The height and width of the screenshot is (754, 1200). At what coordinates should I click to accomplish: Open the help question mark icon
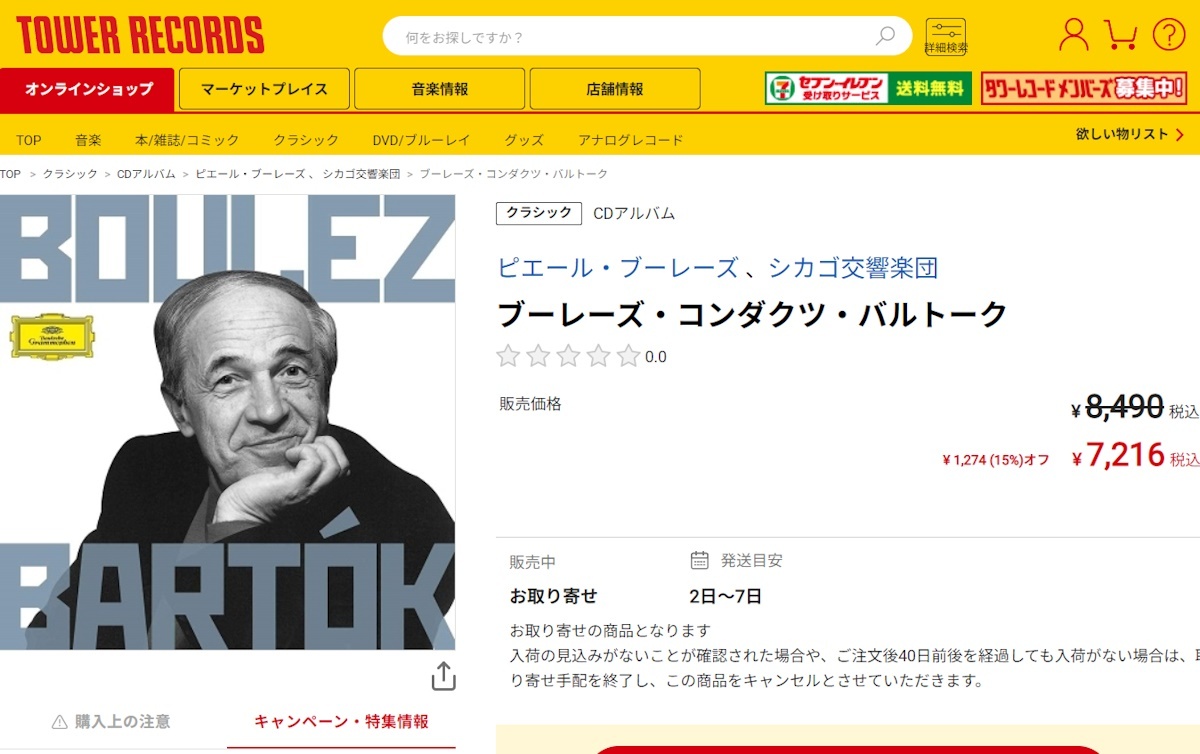1168,35
